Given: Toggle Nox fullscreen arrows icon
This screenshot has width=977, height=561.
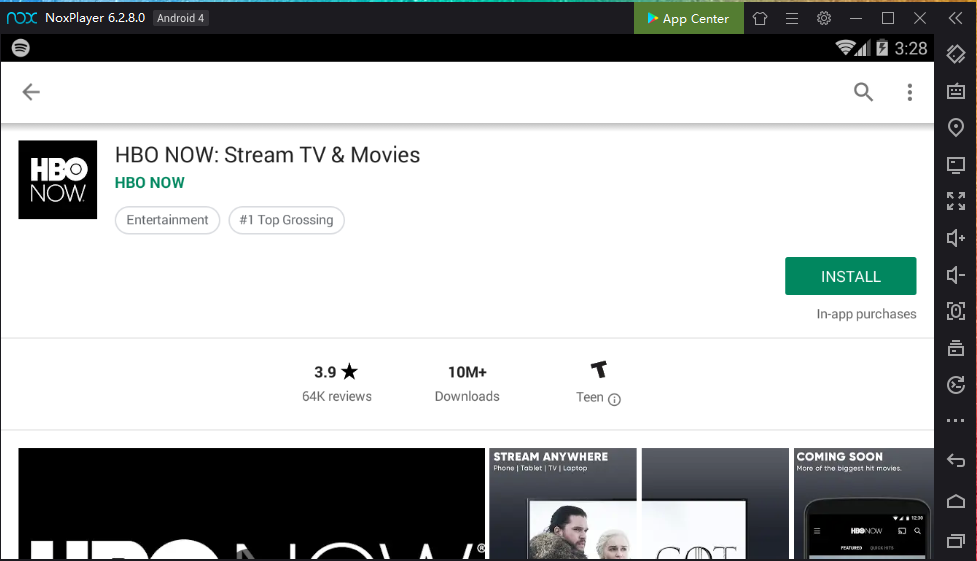Looking at the screenshot, I should [956, 201].
